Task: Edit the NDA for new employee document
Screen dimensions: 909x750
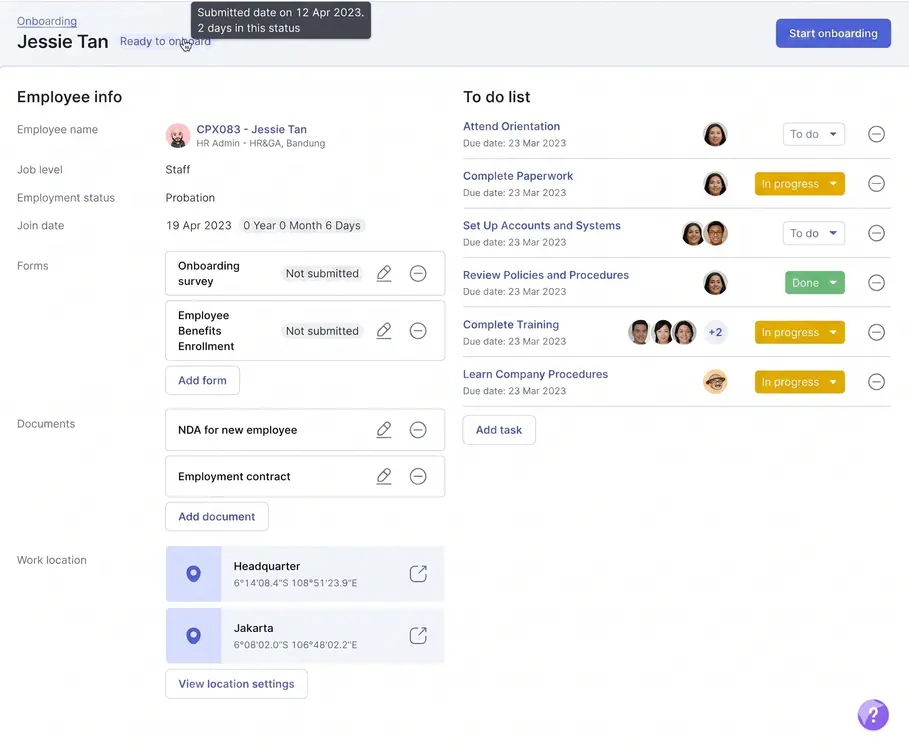Action: 384,430
